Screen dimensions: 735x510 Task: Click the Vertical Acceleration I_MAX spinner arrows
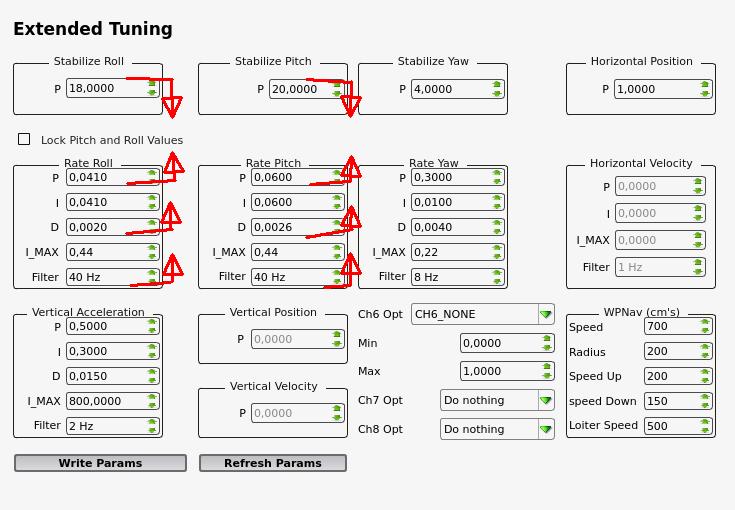click(x=152, y=401)
